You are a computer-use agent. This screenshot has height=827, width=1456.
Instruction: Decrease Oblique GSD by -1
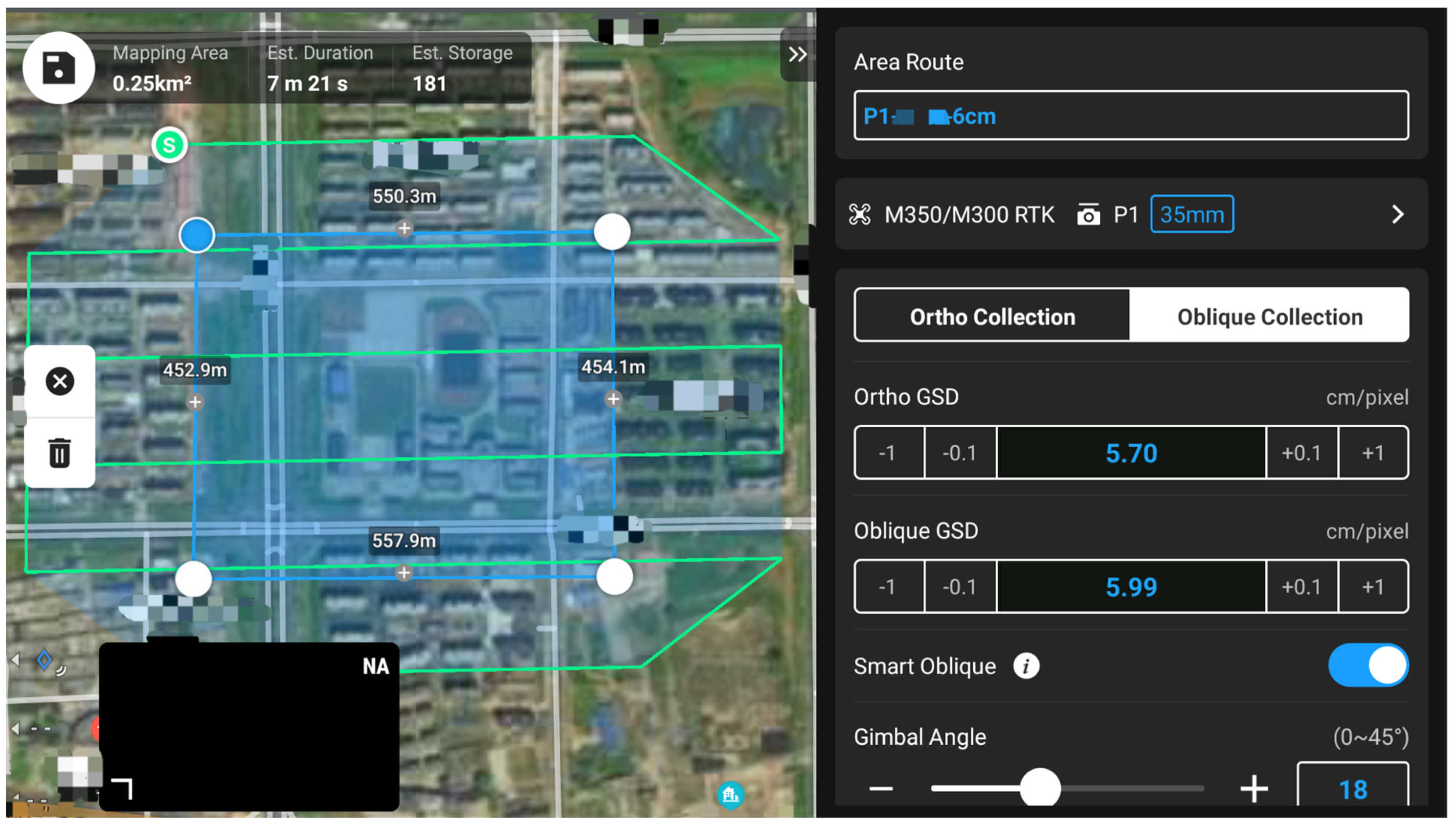(x=888, y=587)
